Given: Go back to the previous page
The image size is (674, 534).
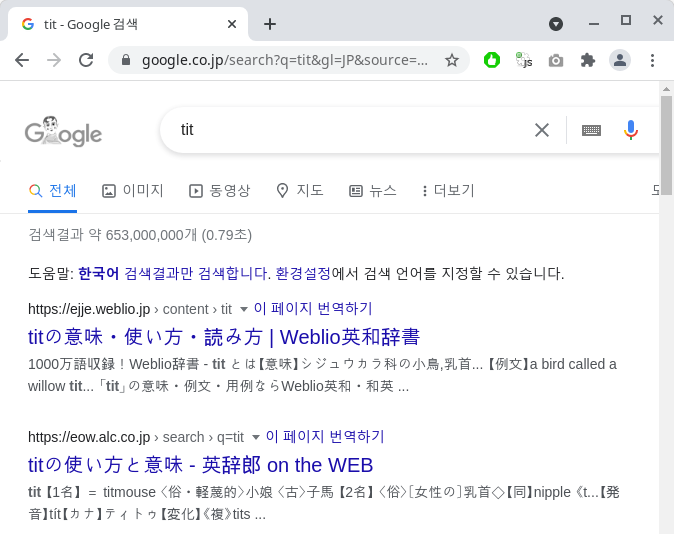Looking at the screenshot, I should 22,60.
